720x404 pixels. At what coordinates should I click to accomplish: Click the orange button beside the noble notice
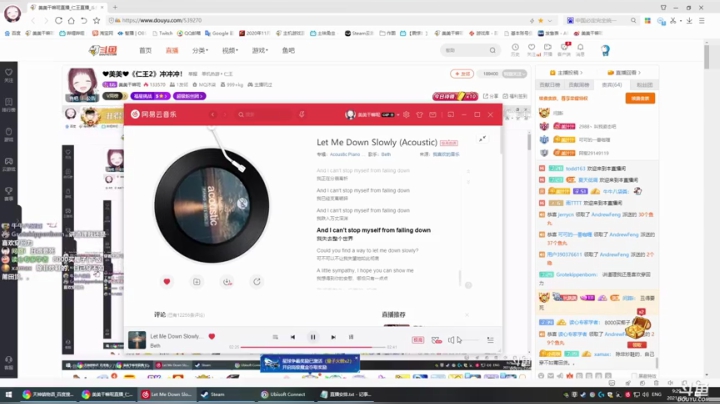[640, 98]
